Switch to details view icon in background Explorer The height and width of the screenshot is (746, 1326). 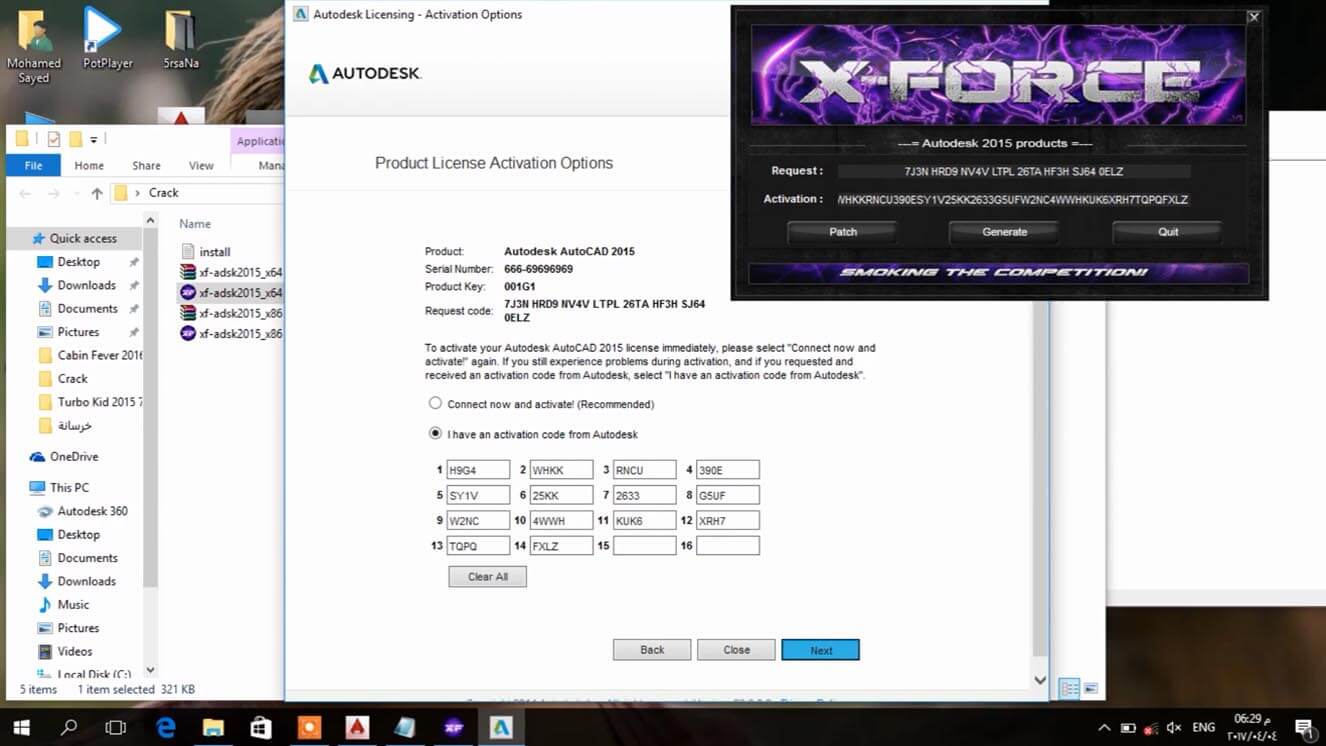click(1069, 689)
